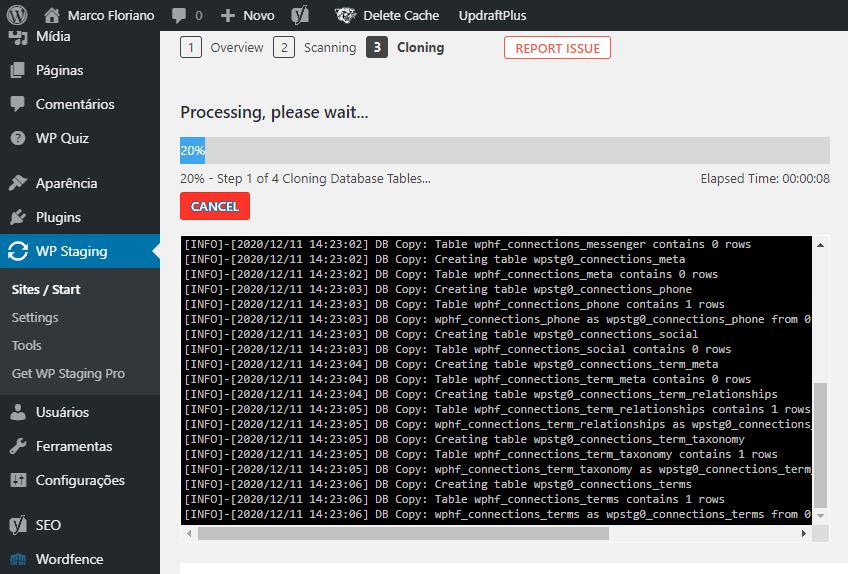Viewport: 848px width, 574px height.
Task: Click the log vertical scrollbar thumb
Action: (x=820, y=445)
